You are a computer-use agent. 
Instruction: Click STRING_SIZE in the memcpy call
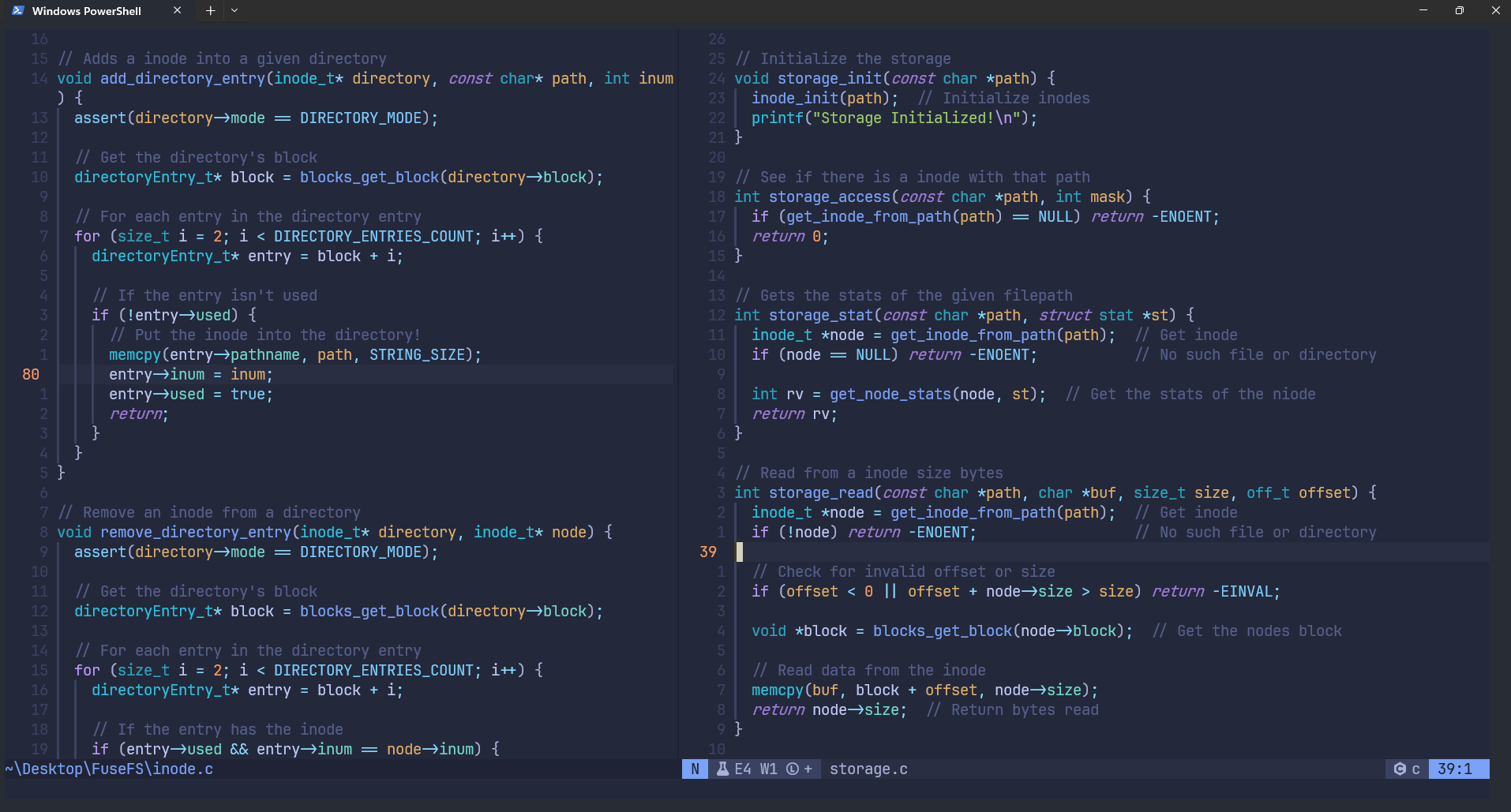(x=417, y=354)
